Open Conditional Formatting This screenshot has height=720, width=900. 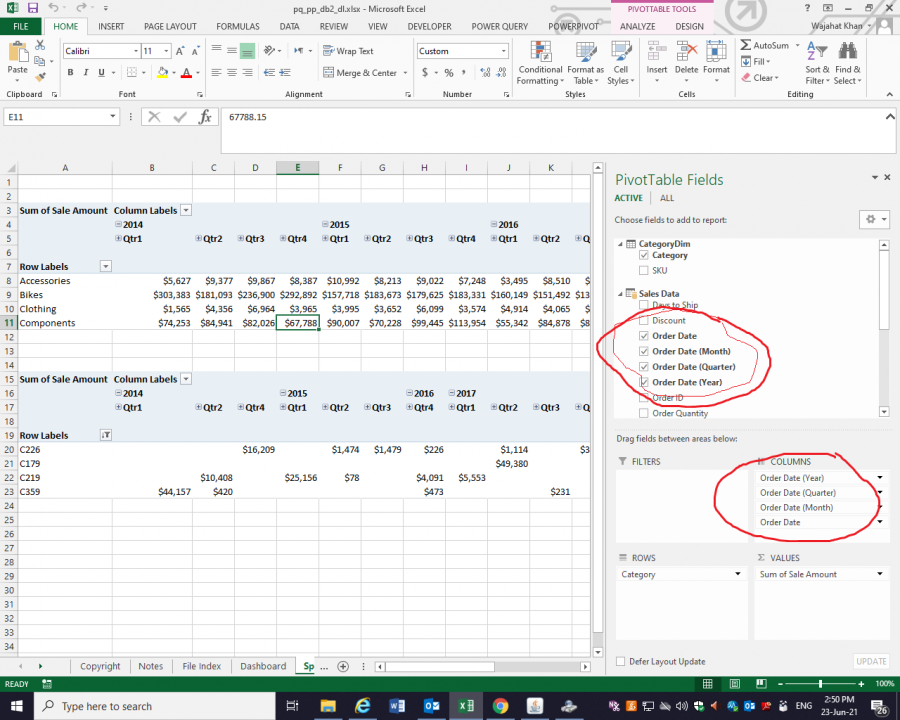540,63
